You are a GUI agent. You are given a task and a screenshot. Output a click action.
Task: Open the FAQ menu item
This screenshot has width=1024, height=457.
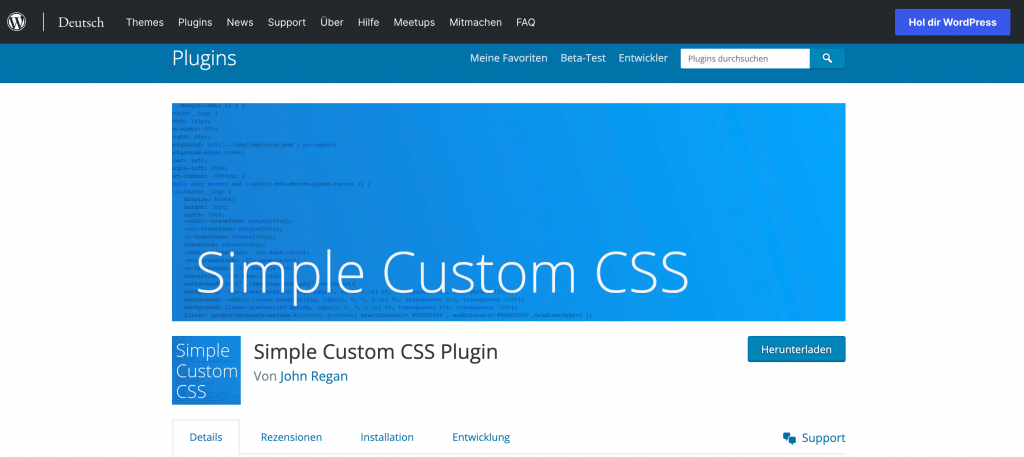[526, 22]
